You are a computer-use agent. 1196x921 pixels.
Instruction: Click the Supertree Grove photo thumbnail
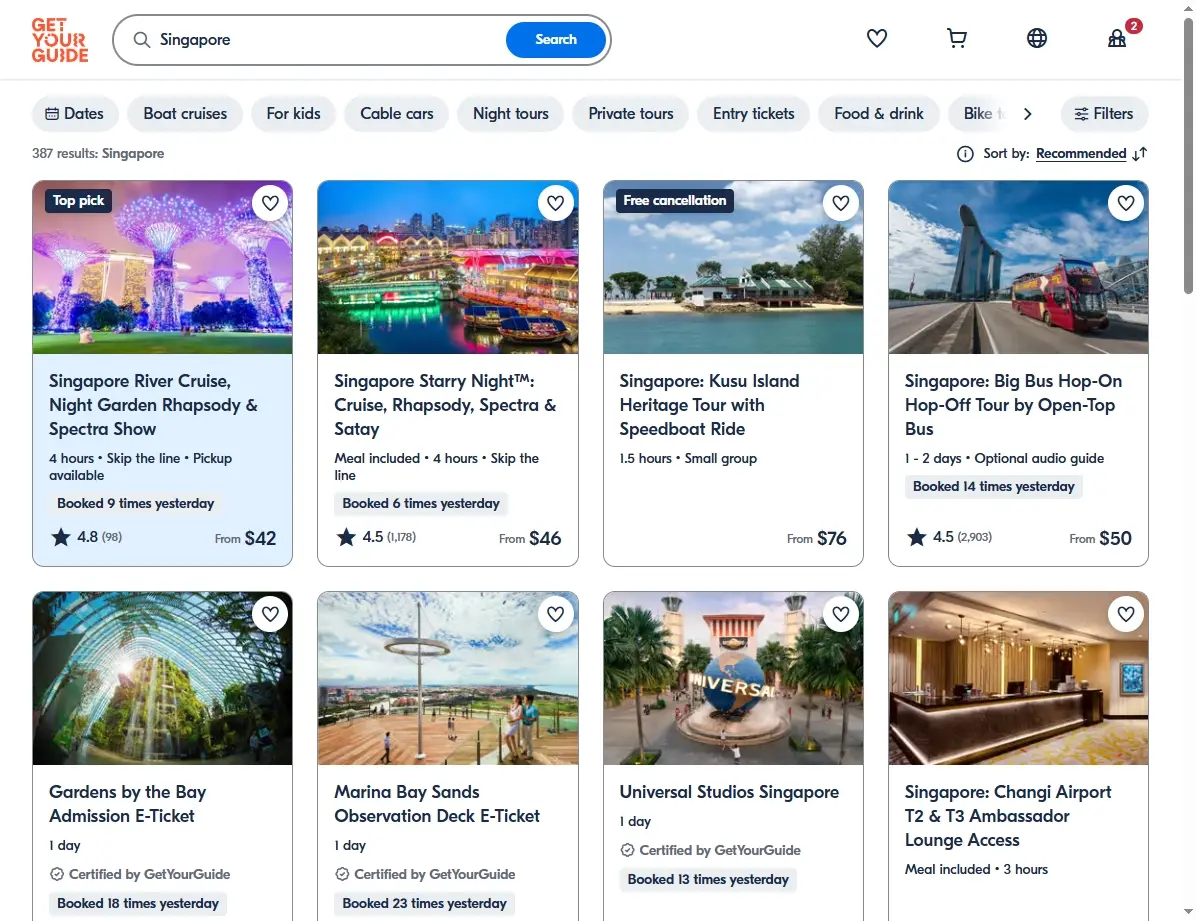[x=162, y=267]
